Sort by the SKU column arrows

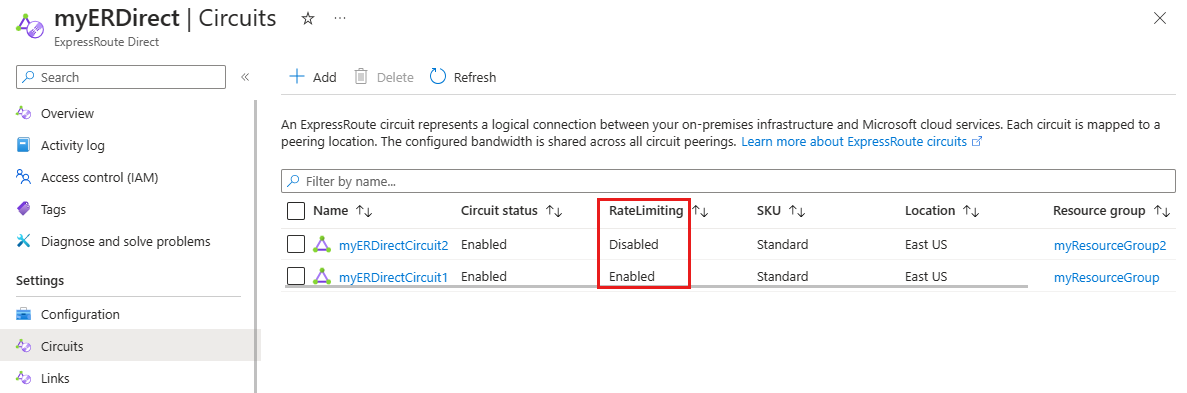pyautogui.click(x=796, y=211)
